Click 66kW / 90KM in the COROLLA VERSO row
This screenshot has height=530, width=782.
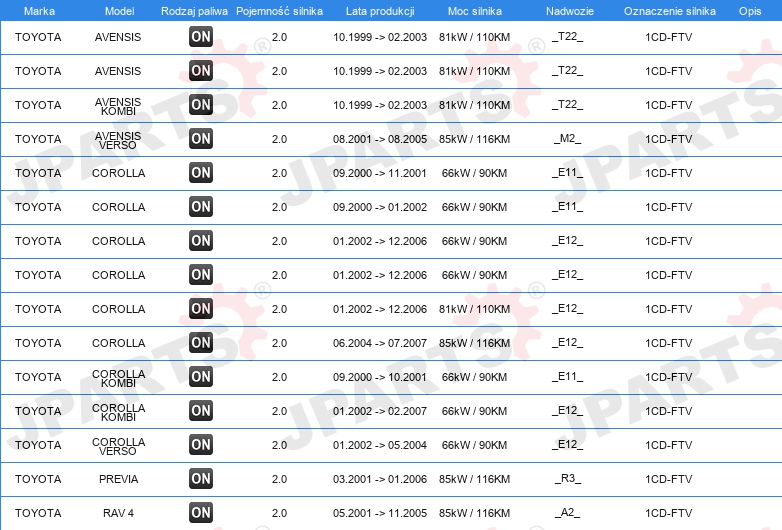474,445
